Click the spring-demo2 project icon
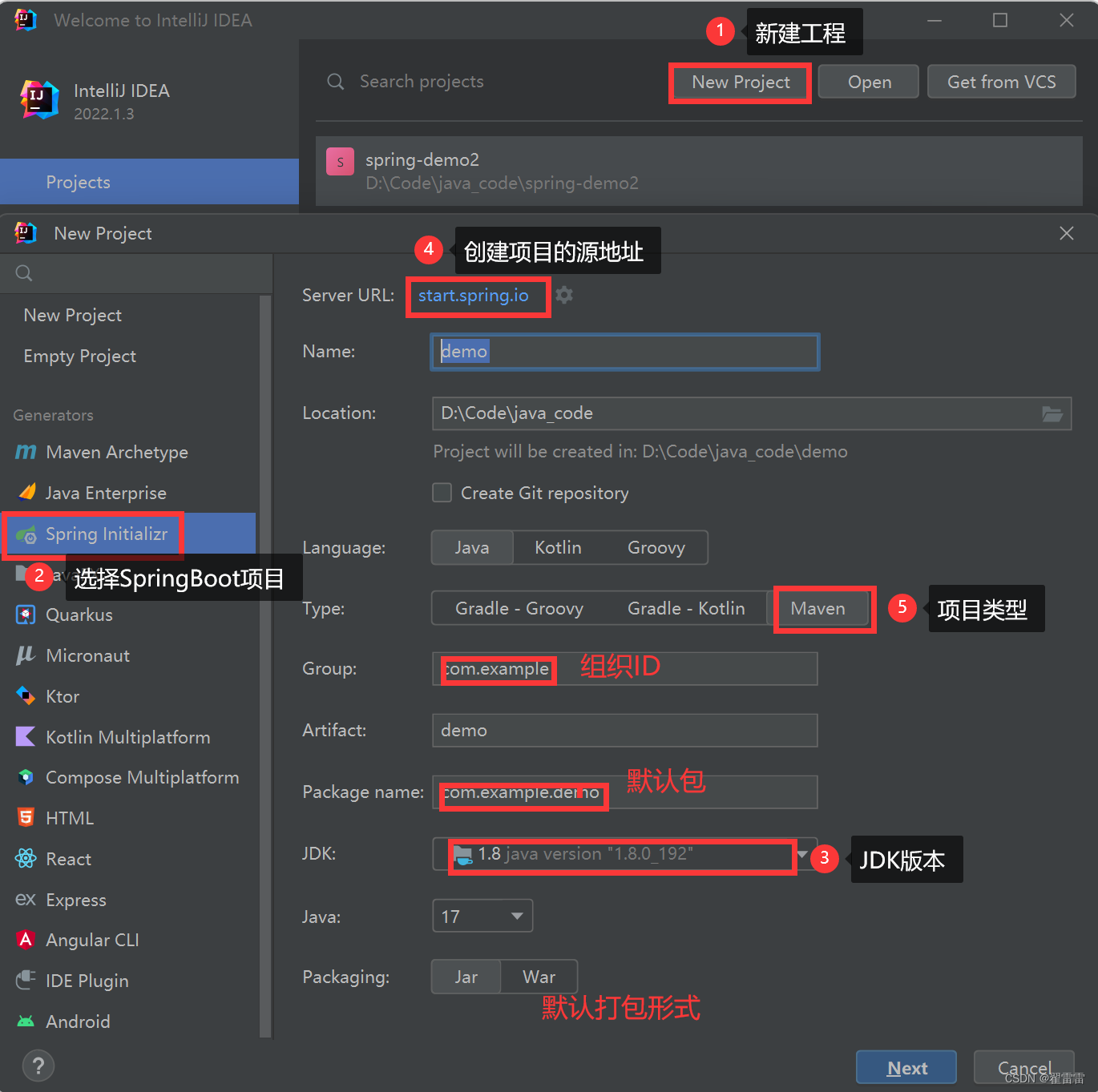The height and width of the screenshot is (1092, 1098). click(x=340, y=161)
